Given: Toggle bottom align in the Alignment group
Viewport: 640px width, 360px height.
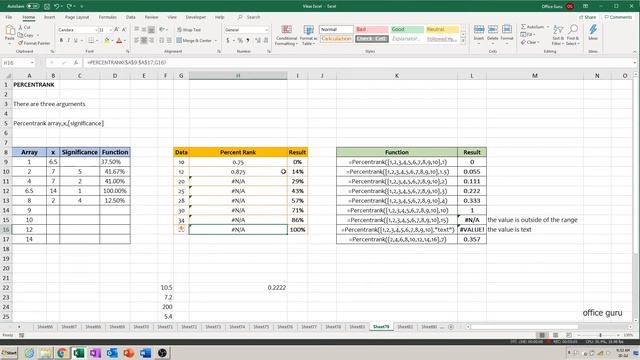Looking at the screenshot, I should click(151, 30).
